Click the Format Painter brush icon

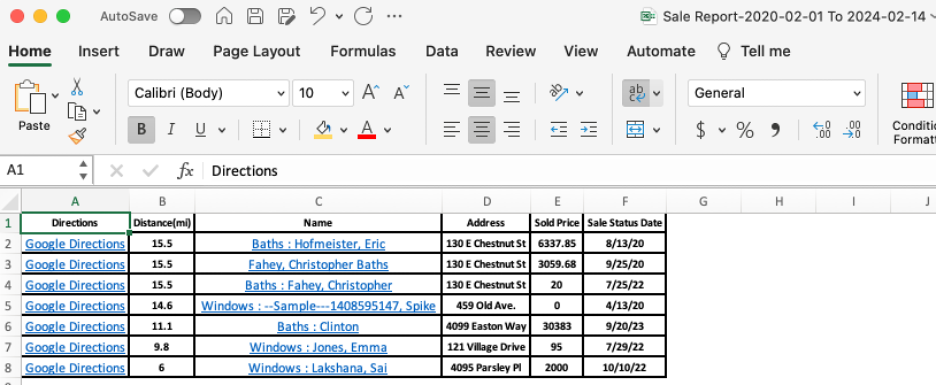pos(77,137)
